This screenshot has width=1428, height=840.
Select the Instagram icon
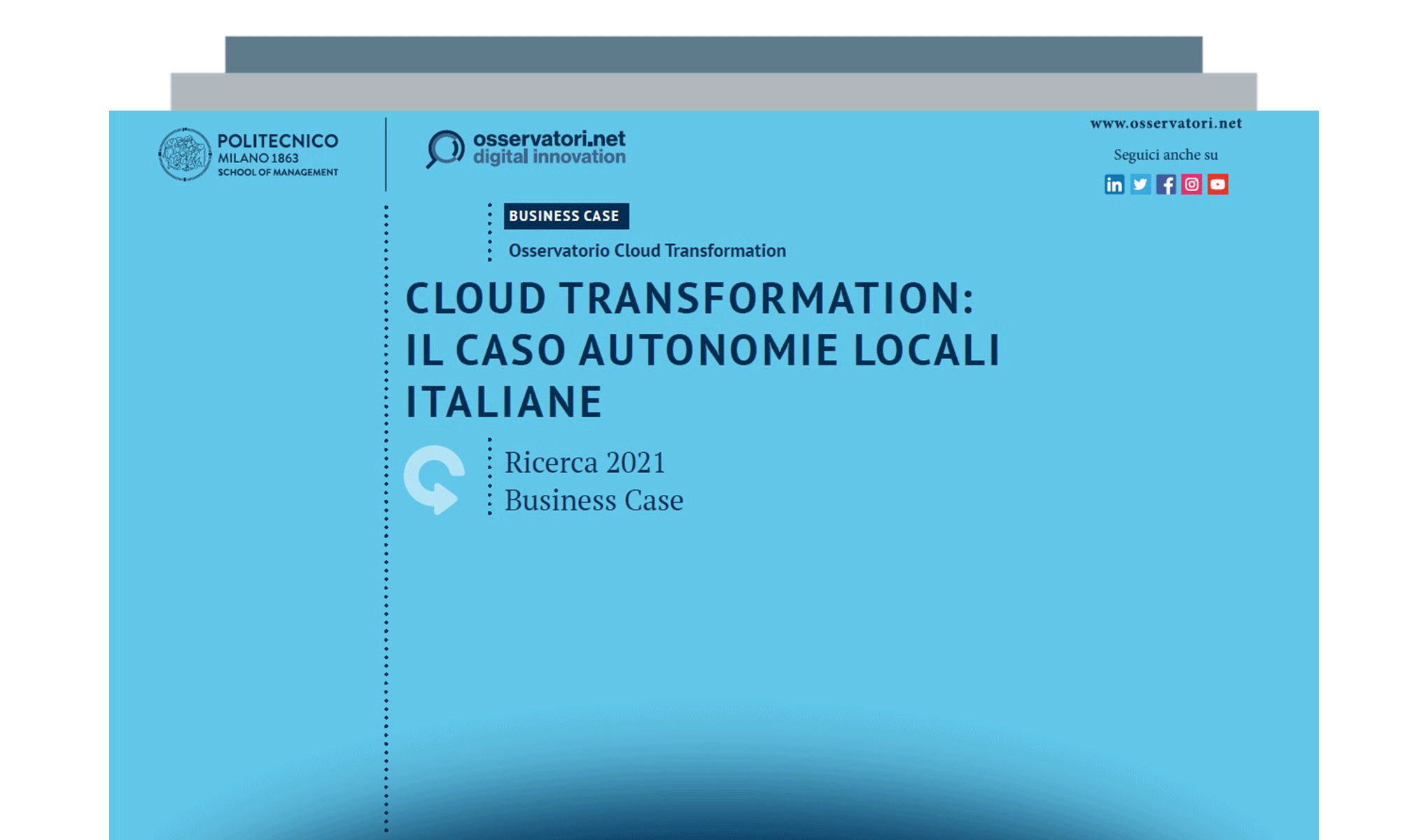(x=1191, y=184)
